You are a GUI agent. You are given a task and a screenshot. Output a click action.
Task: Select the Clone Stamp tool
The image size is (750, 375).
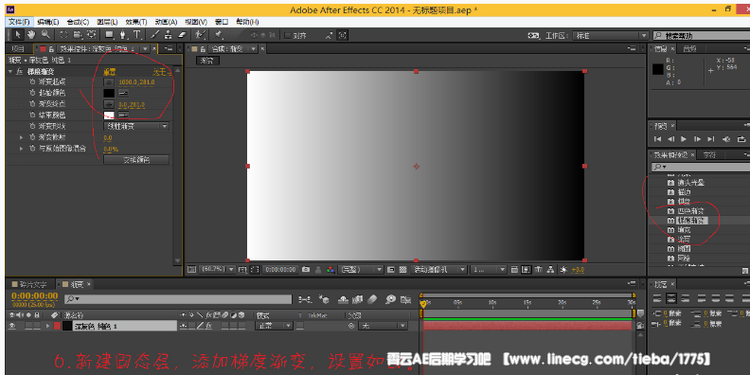168,34
